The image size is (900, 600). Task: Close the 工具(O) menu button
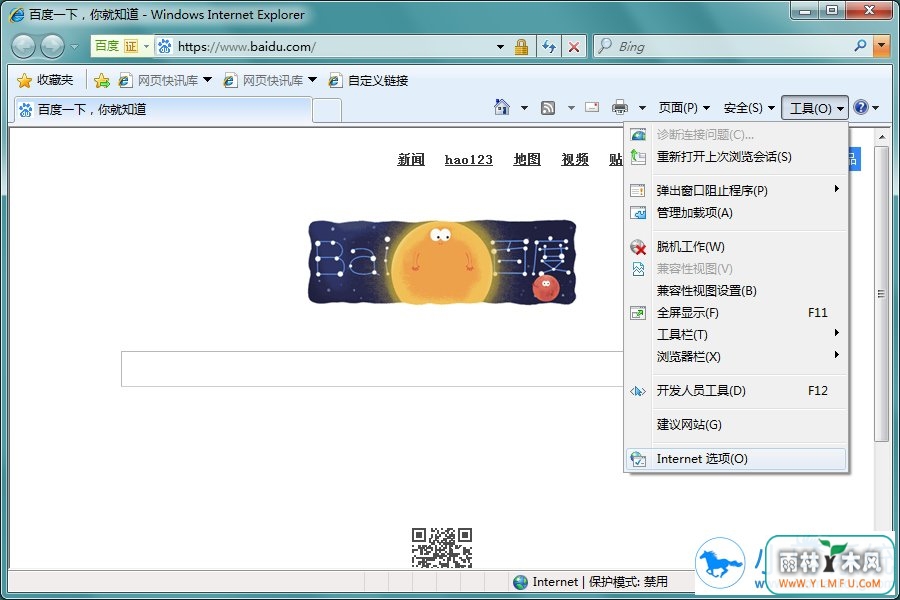(815, 108)
